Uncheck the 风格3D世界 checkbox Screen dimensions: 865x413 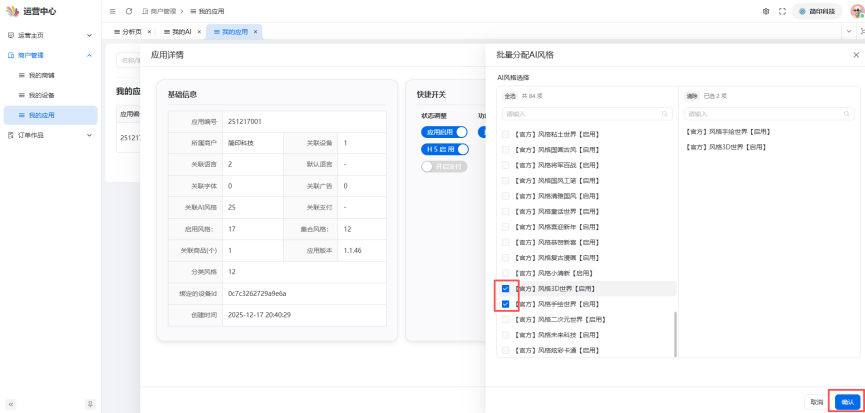point(506,289)
